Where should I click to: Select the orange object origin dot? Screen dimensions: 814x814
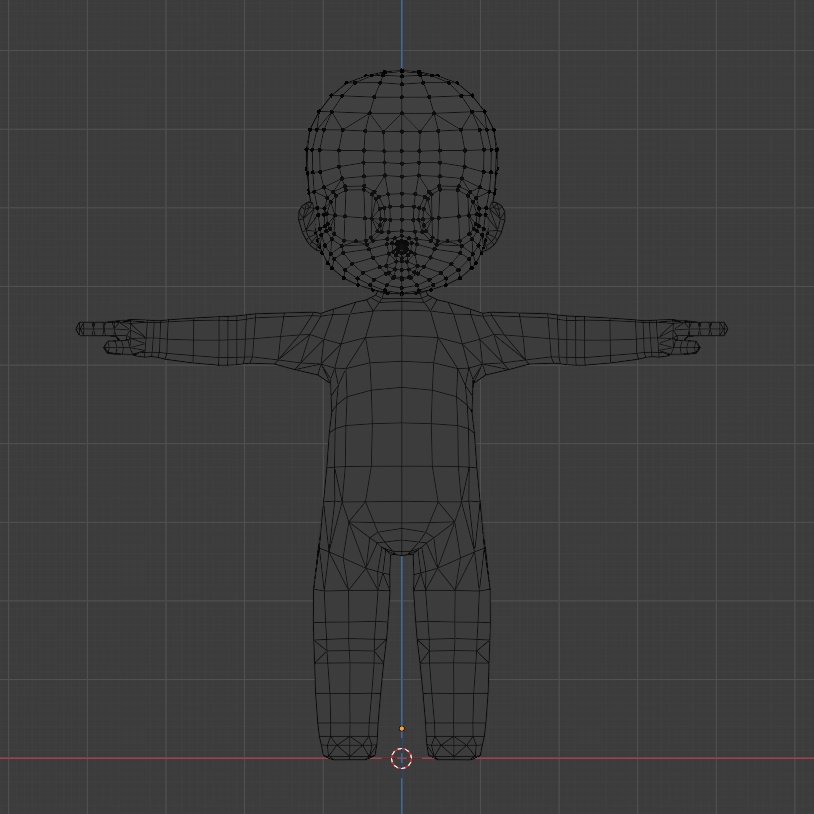coord(401,728)
